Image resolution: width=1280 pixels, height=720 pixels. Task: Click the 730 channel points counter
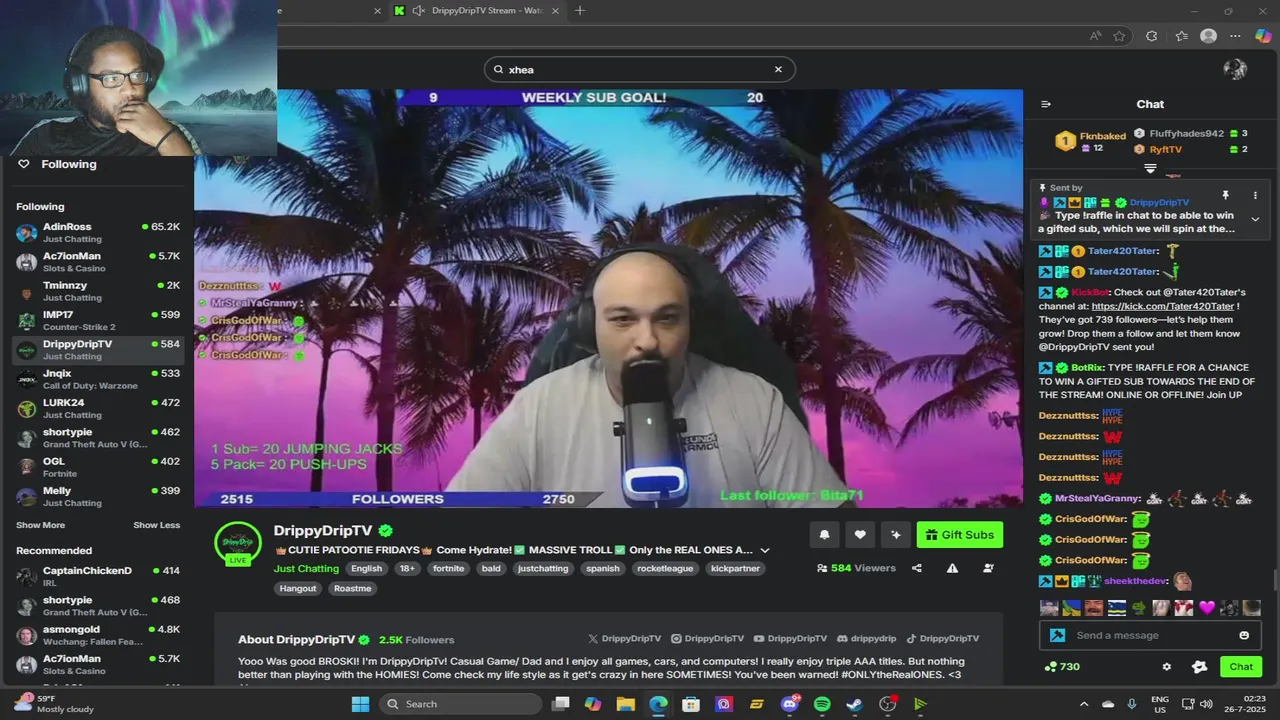click(1062, 667)
